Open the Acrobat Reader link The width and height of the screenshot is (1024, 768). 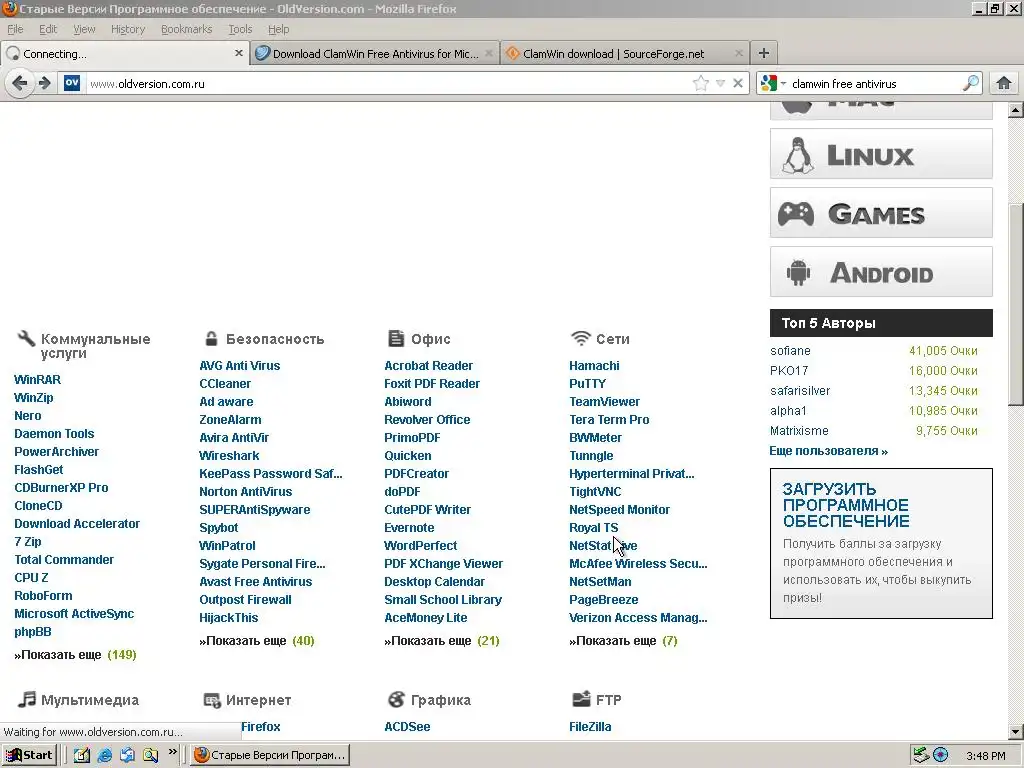[428, 366]
